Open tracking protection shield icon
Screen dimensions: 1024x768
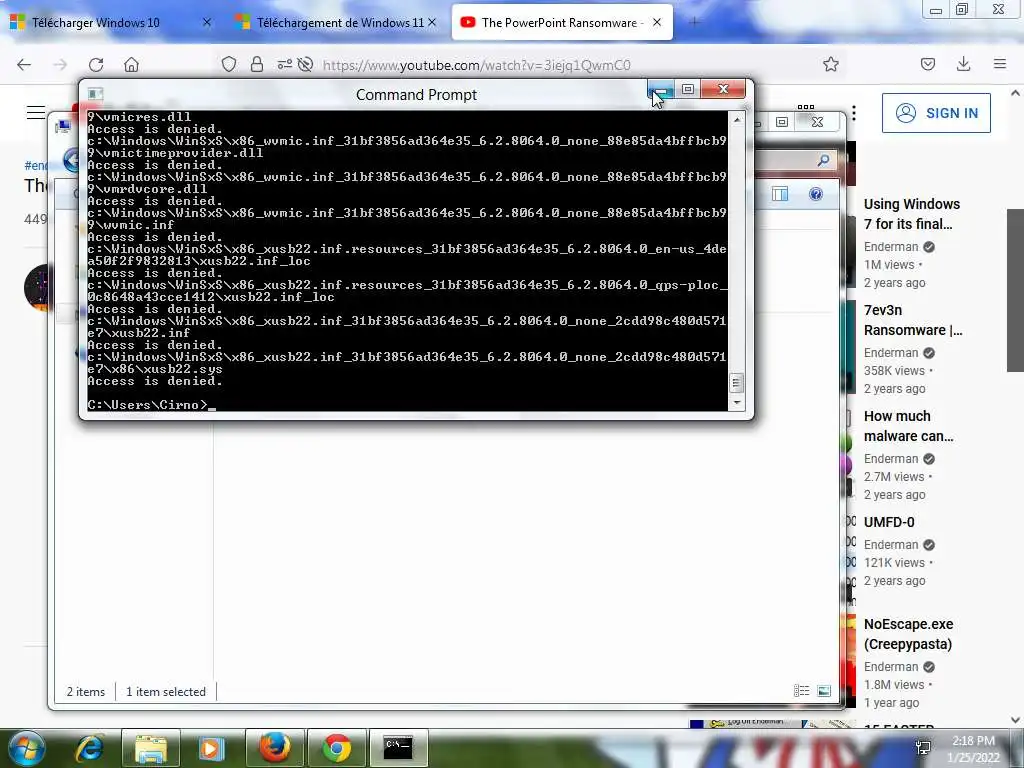[229, 64]
